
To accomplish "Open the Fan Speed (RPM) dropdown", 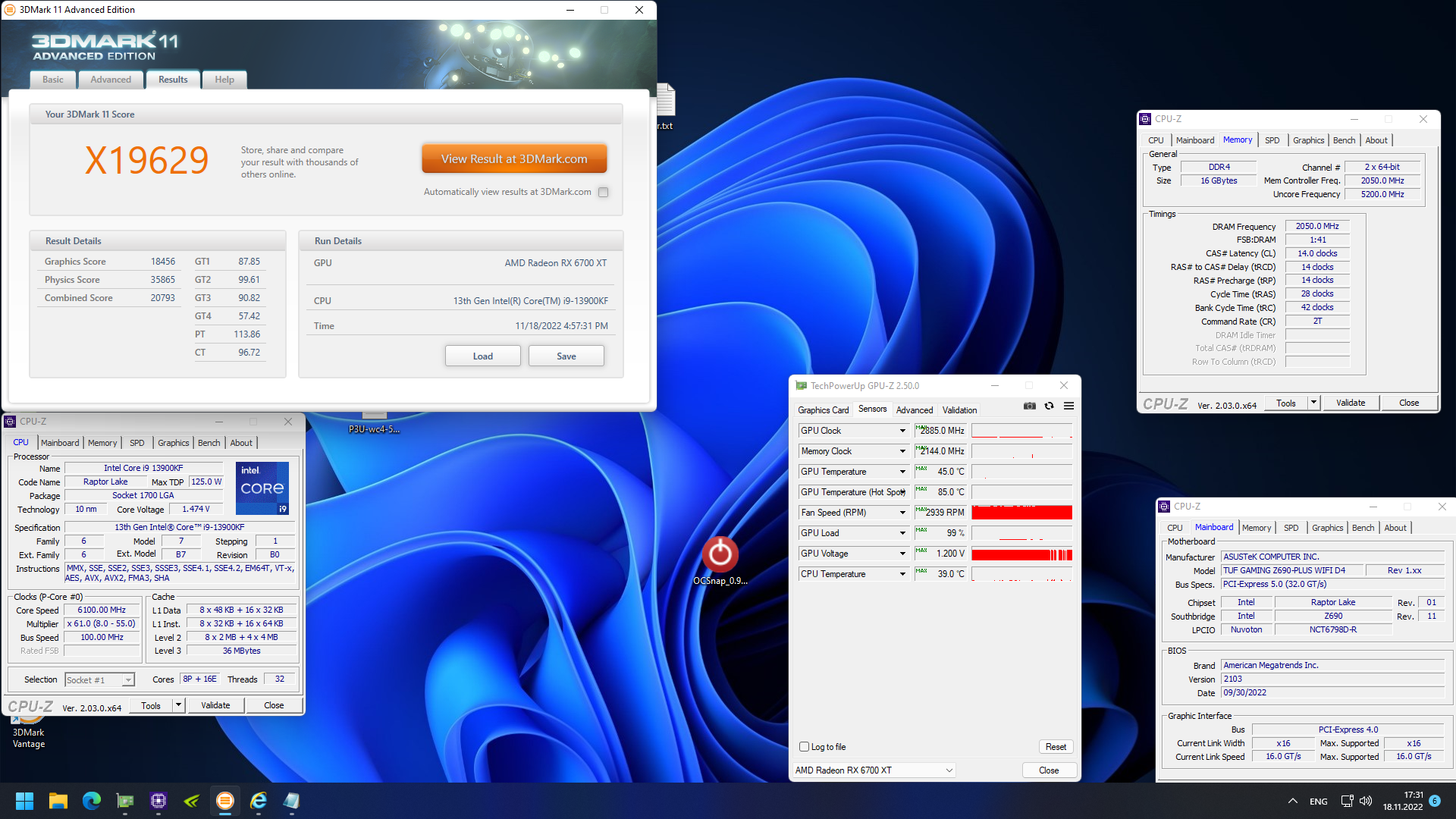I will tap(902, 513).
